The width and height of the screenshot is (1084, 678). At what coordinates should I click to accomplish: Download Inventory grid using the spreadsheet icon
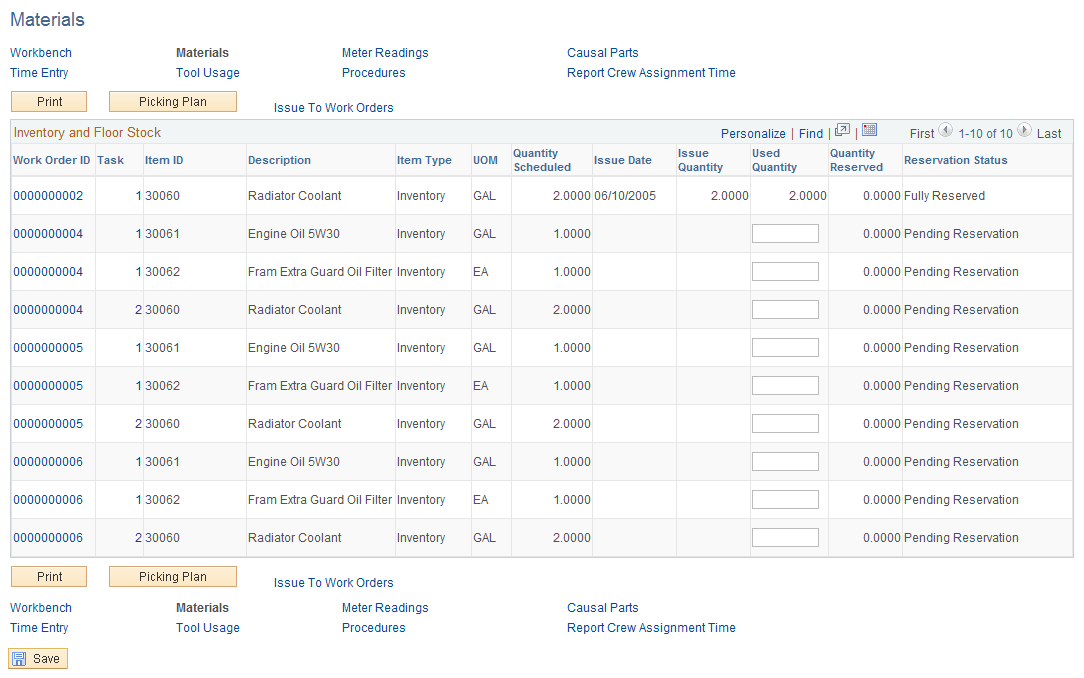tap(868, 131)
